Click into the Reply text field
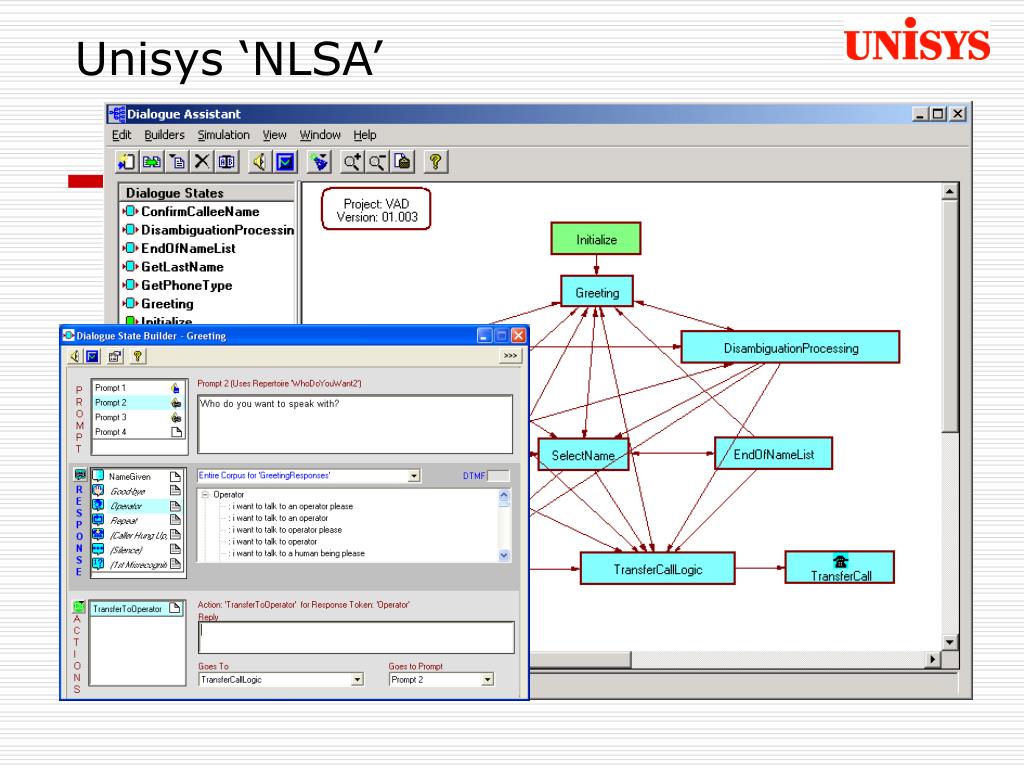The image size is (1024, 768). (x=356, y=637)
